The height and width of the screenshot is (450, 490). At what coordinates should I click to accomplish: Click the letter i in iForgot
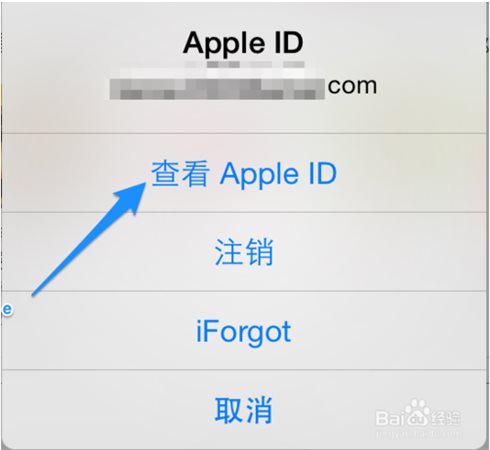199,331
